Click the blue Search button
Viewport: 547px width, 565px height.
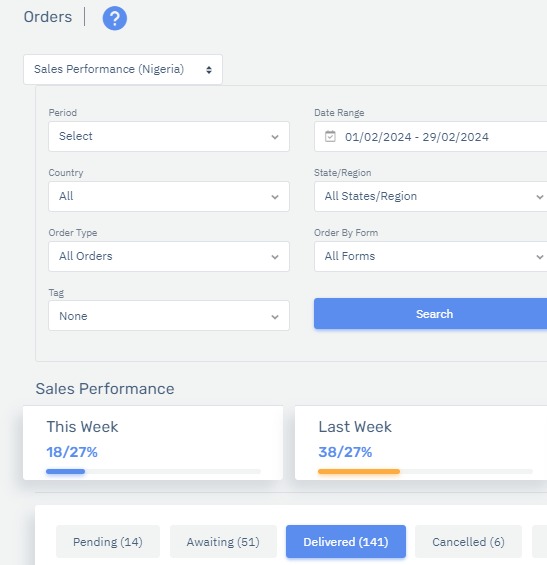431,313
